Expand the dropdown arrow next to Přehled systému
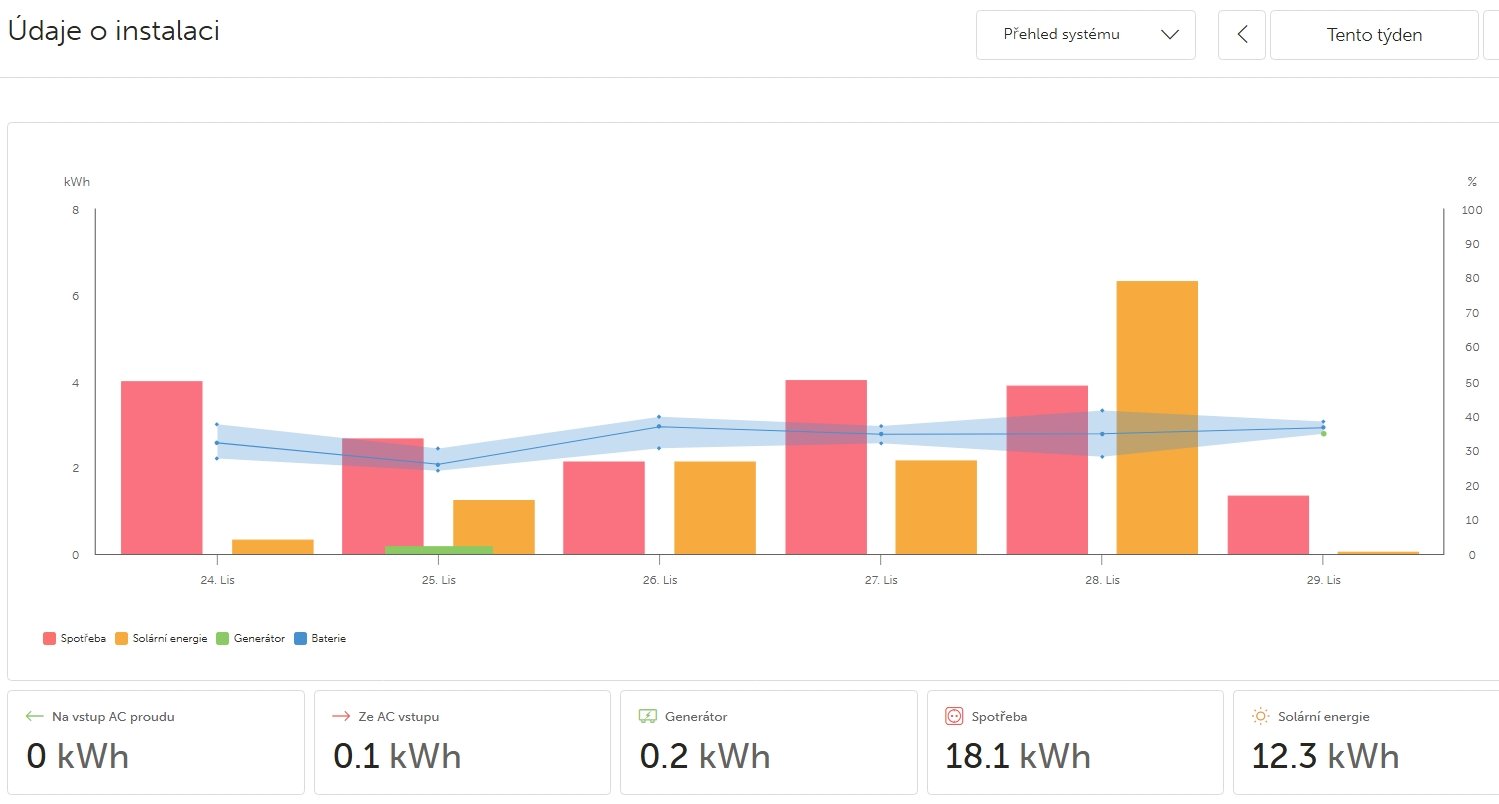 coord(1170,35)
